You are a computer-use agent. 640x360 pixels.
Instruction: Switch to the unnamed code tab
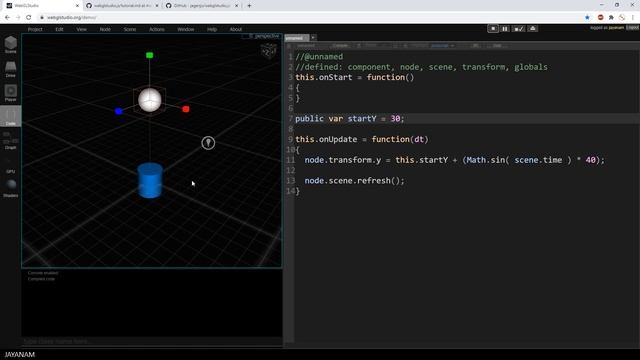(x=296, y=38)
